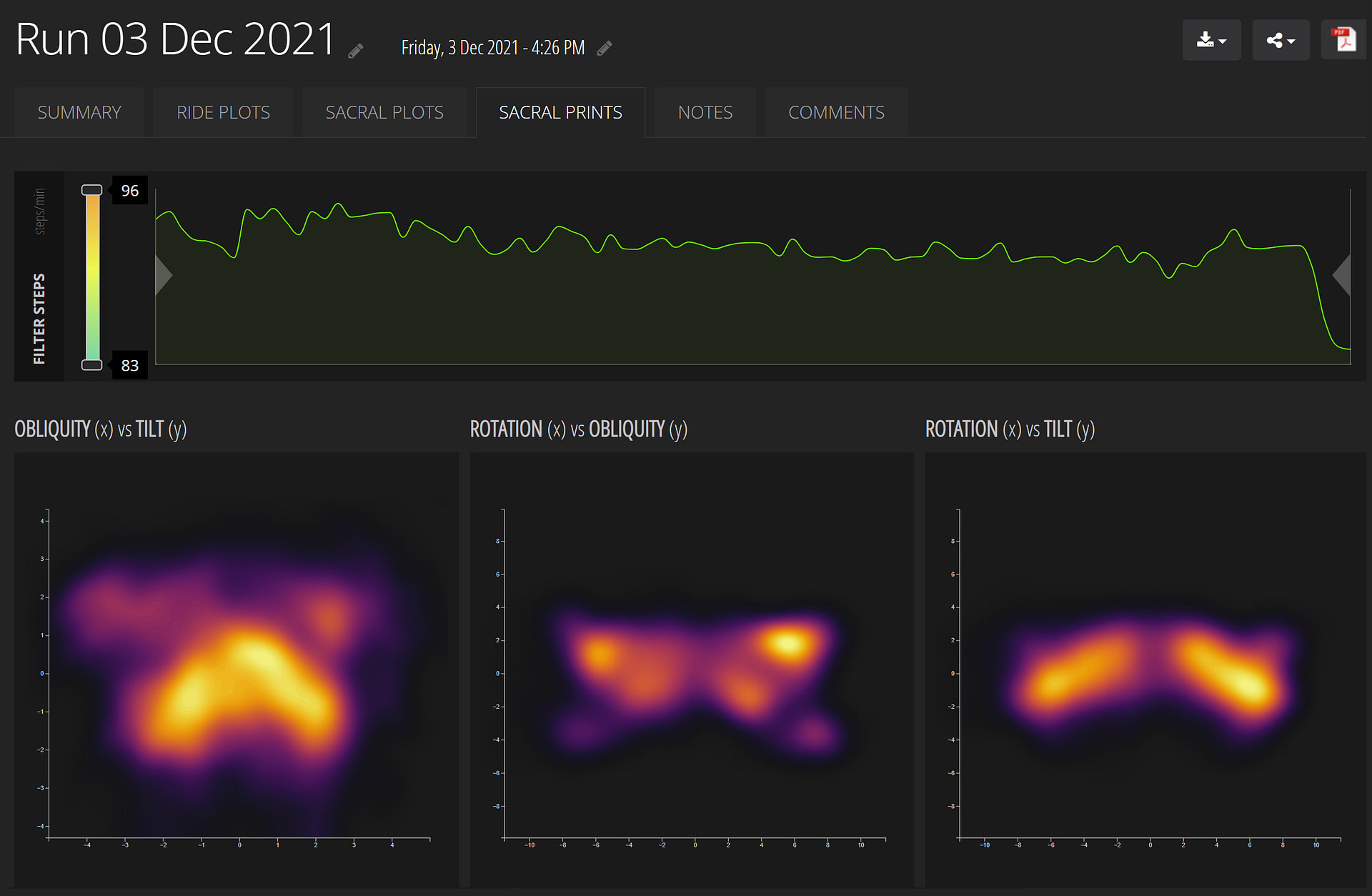
Task: Select the upper filter slider handle
Action: point(91,188)
